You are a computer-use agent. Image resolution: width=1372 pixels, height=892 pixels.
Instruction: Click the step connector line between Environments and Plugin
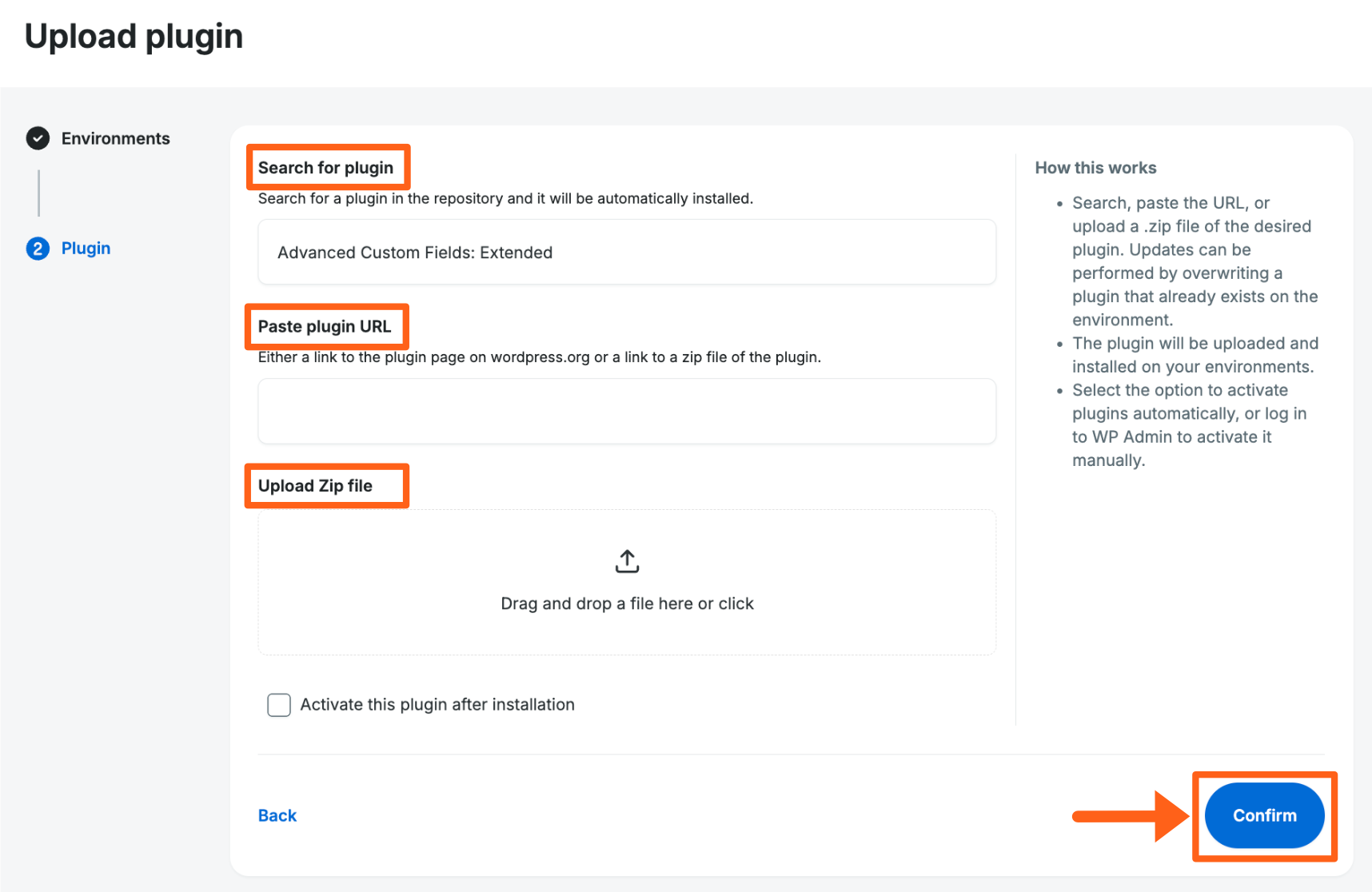tap(38, 193)
